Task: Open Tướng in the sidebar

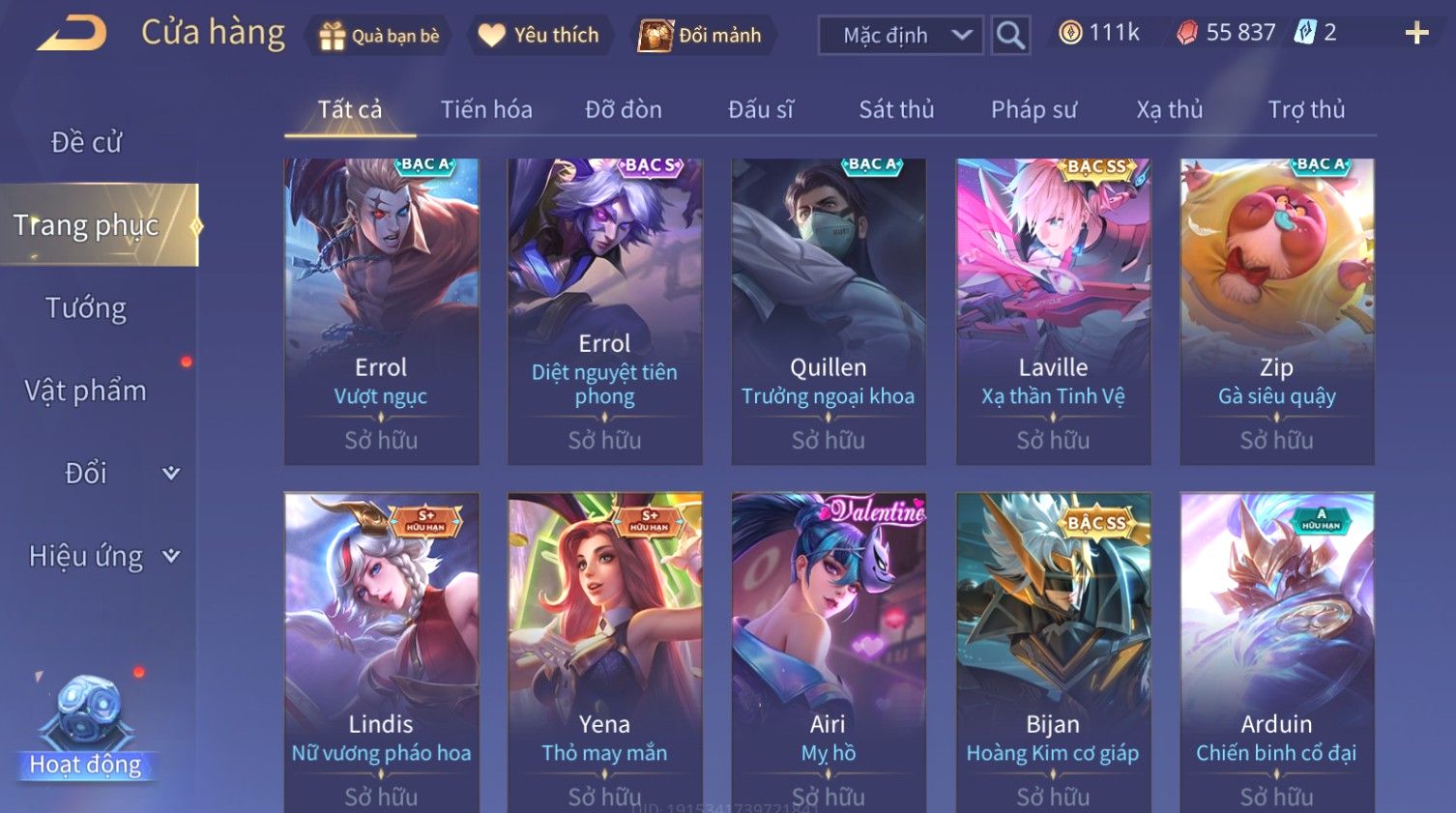Action: click(x=86, y=308)
